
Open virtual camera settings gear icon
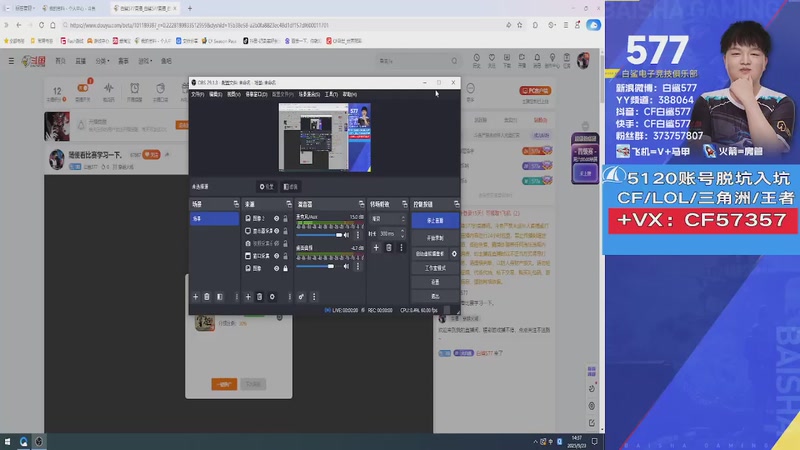[454, 254]
